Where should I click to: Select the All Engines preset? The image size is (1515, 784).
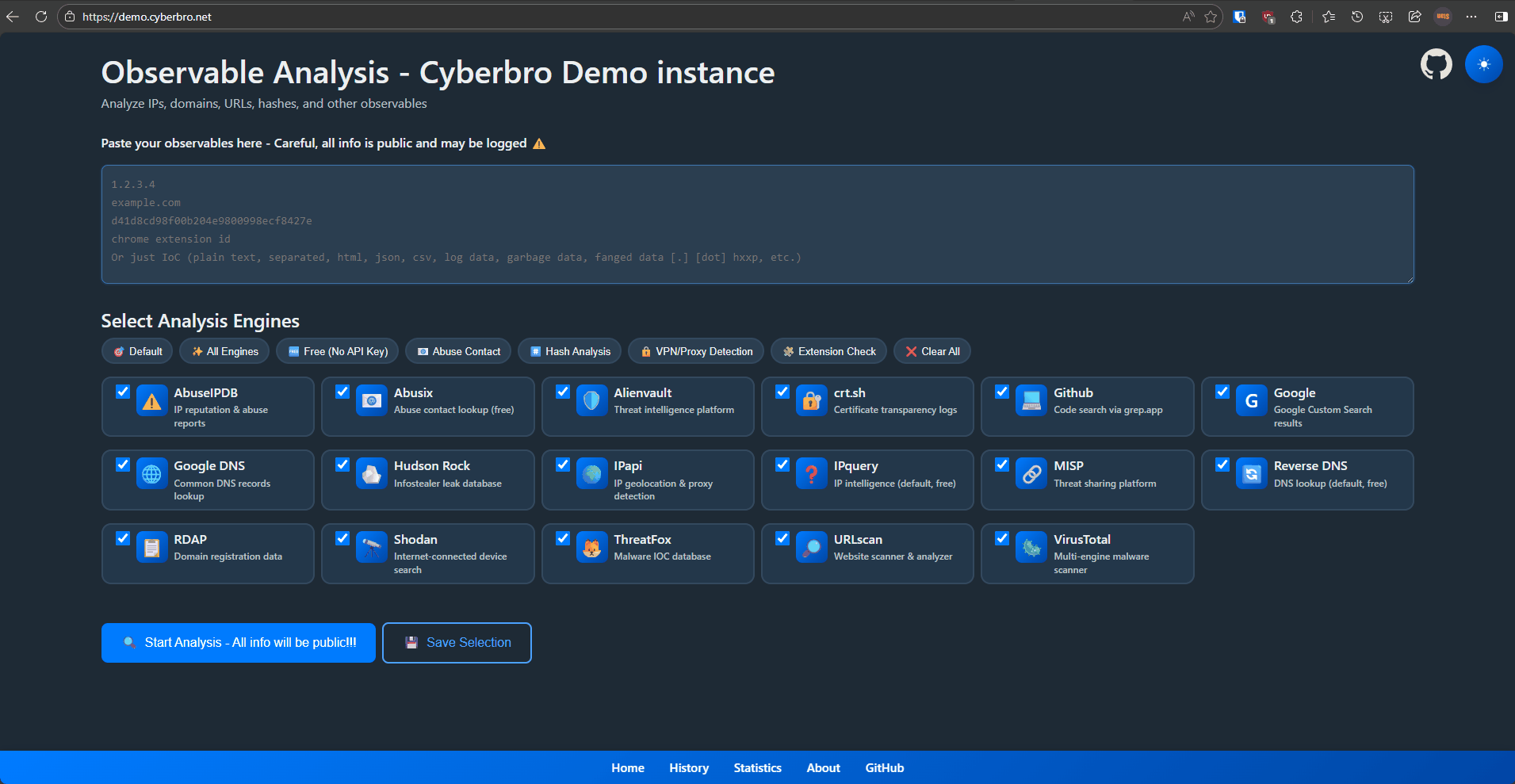(x=224, y=351)
